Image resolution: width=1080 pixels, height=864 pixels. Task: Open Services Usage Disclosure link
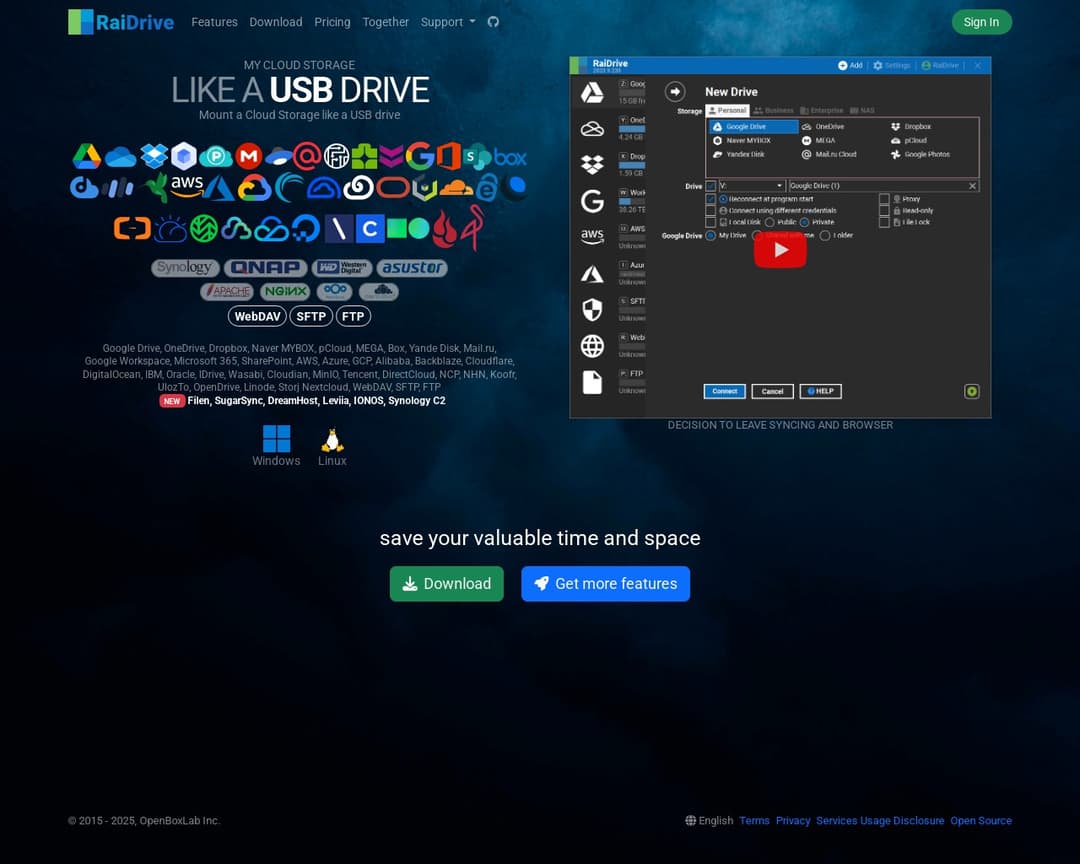pyautogui.click(x=880, y=821)
